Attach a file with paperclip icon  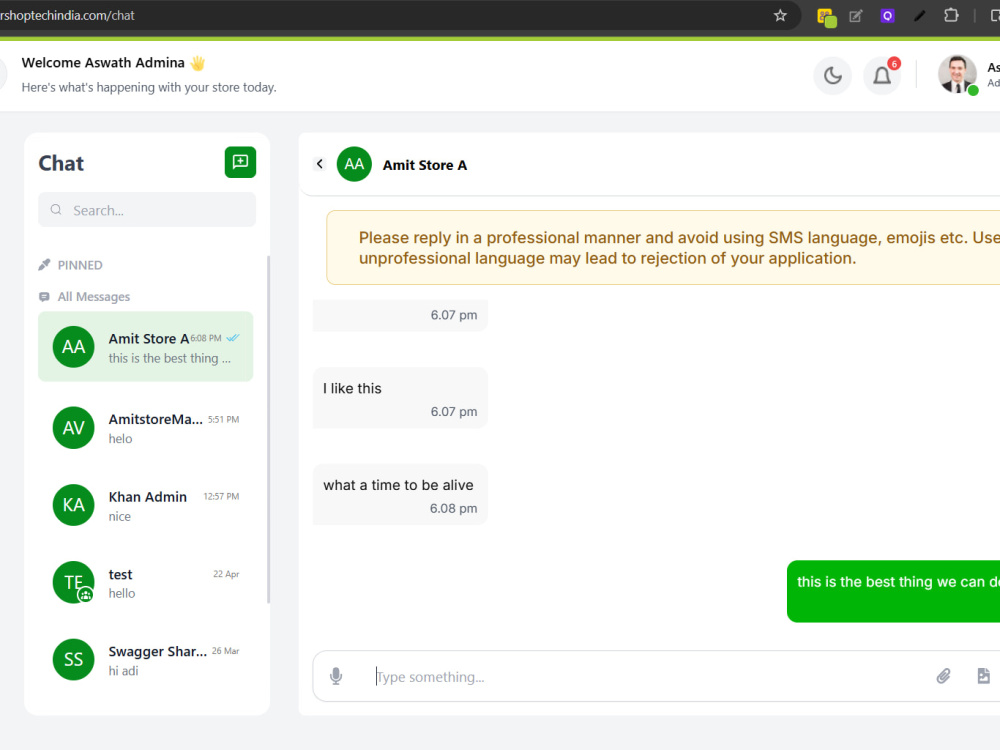click(943, 676)
